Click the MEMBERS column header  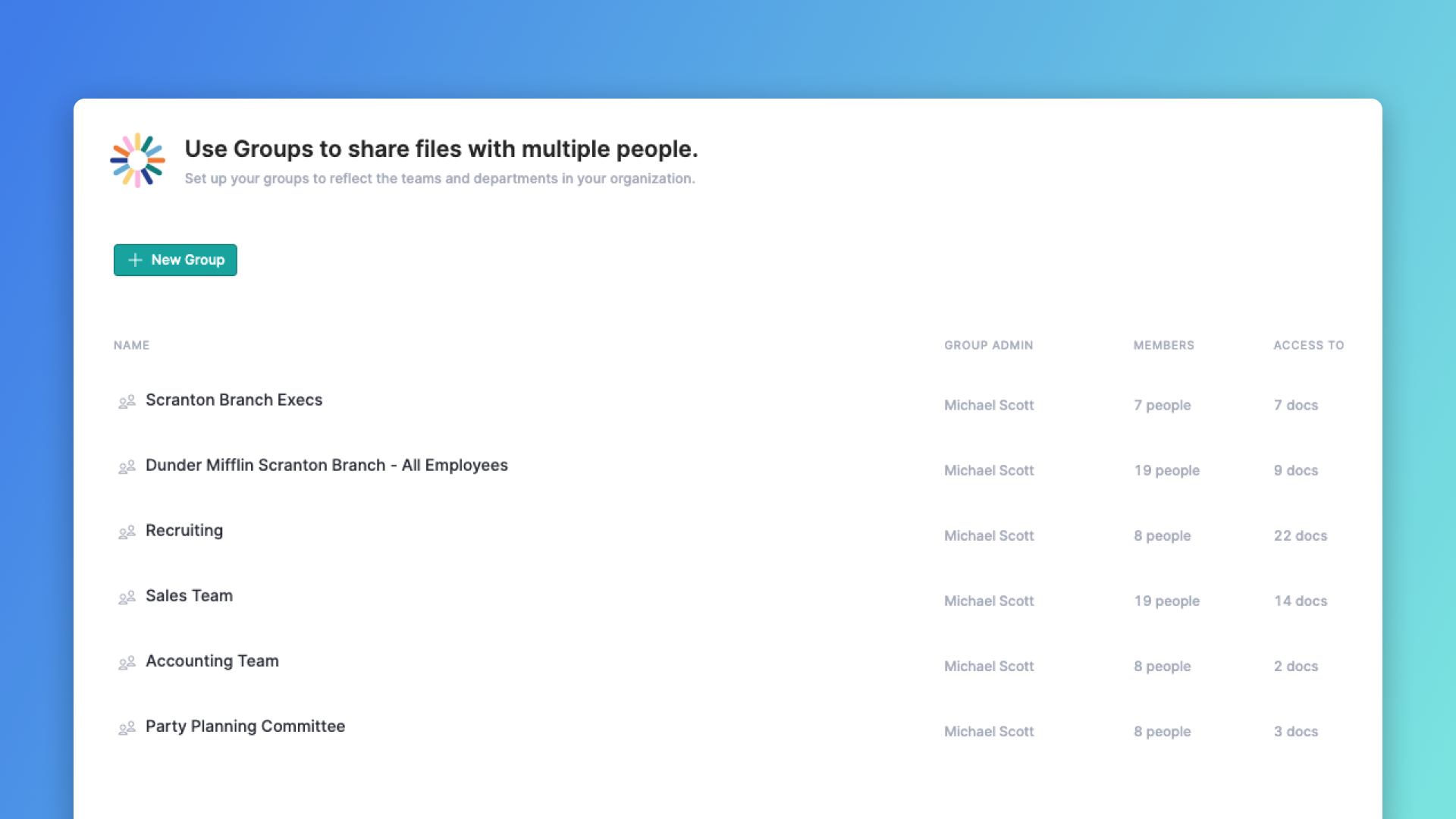point(1164,345)
